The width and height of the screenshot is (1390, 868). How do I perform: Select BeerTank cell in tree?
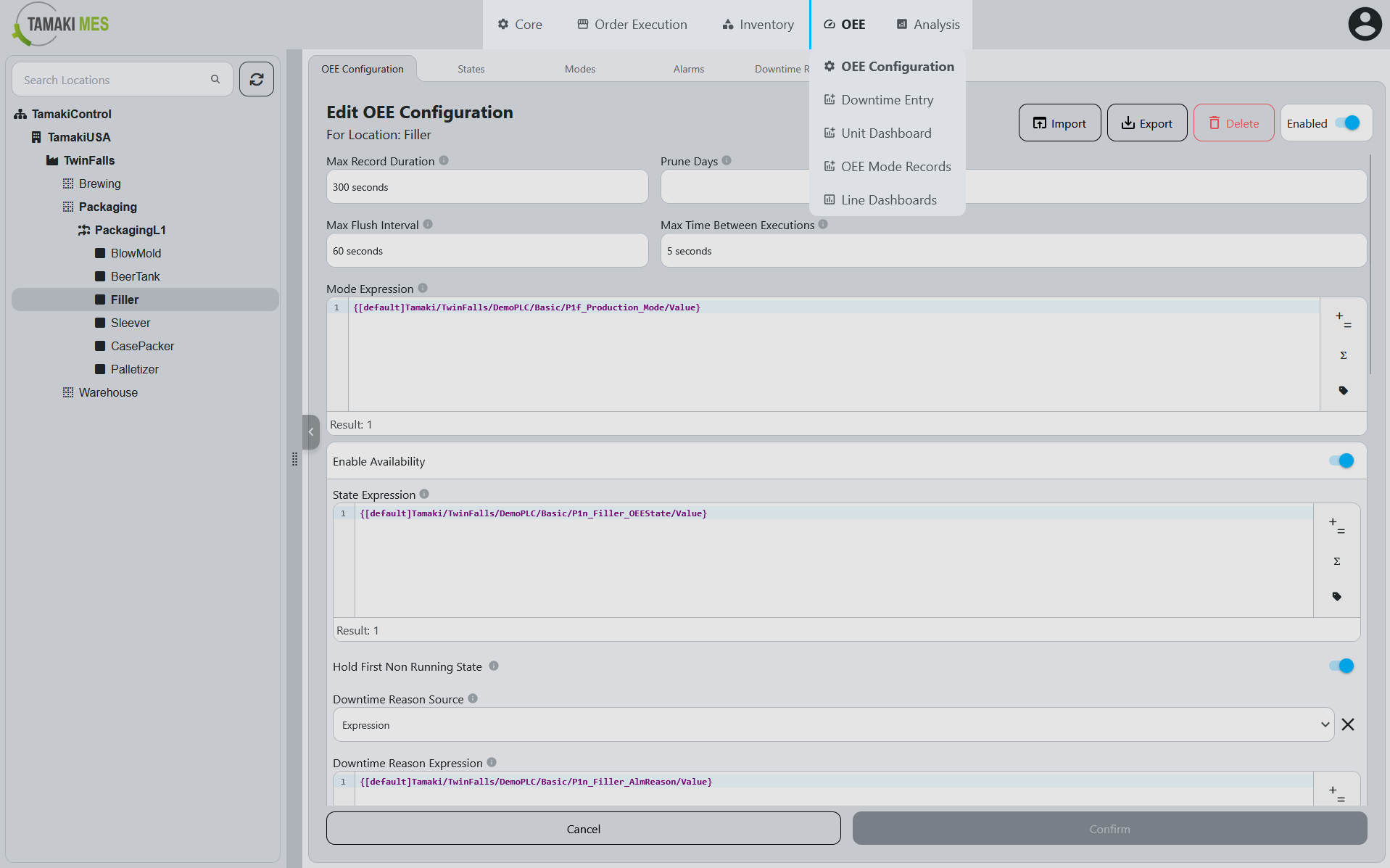pyautogui.click(x=136, y=276)
